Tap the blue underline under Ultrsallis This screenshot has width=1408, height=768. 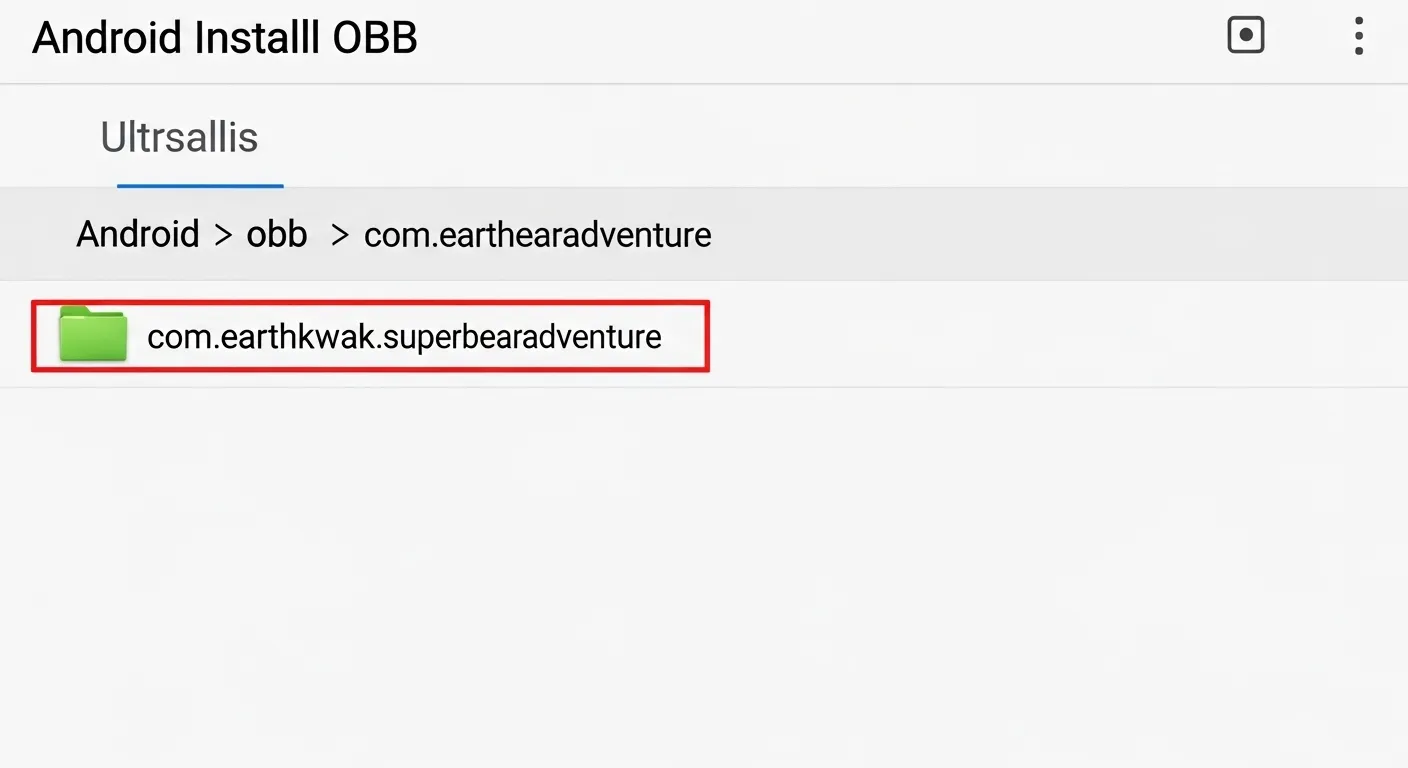pyautogui.click(x=199, y=183)
